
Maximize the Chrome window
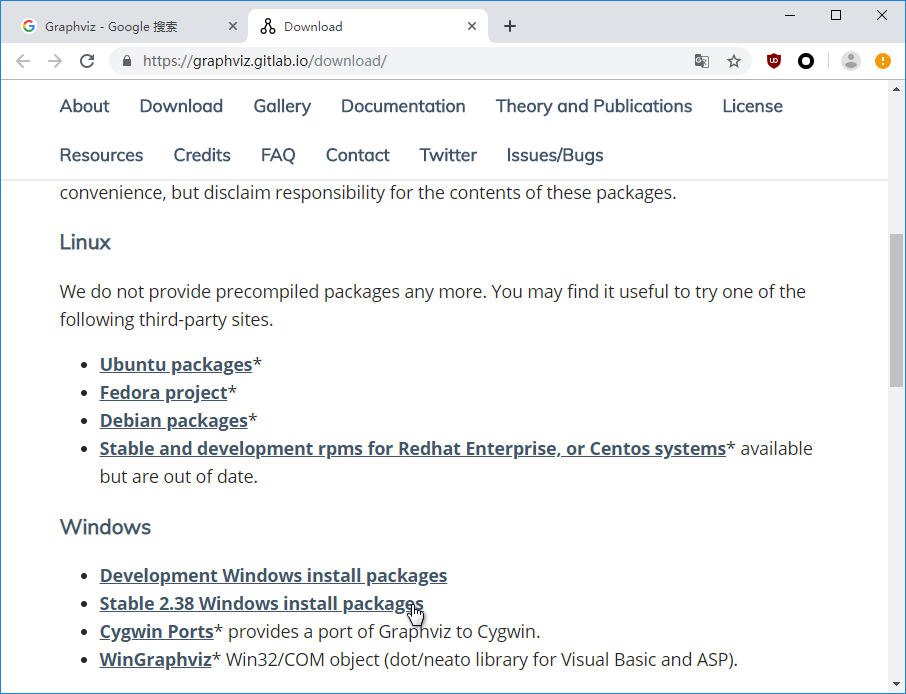tap(836, 15)
